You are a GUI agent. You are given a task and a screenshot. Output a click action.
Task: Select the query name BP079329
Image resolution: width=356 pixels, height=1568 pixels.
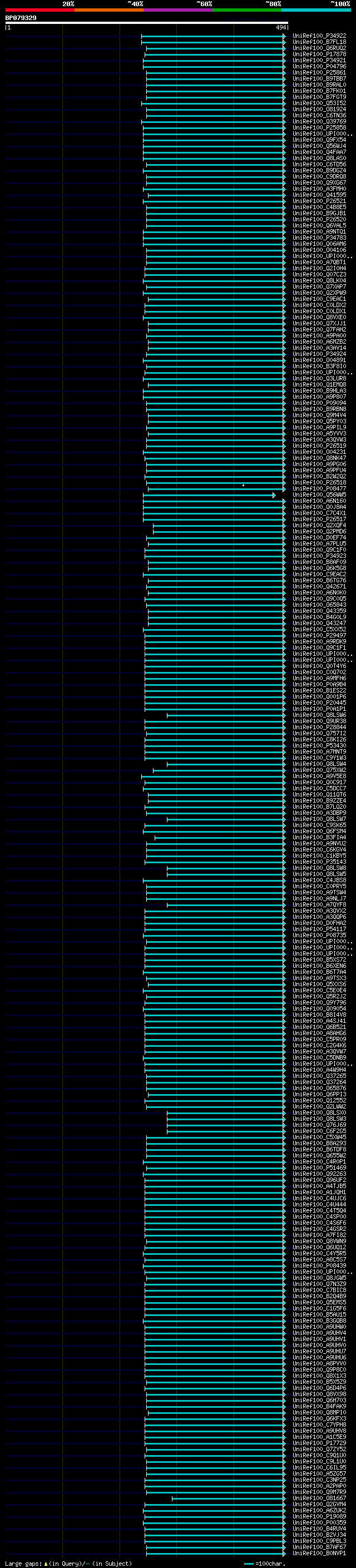[x=21, y=18]
